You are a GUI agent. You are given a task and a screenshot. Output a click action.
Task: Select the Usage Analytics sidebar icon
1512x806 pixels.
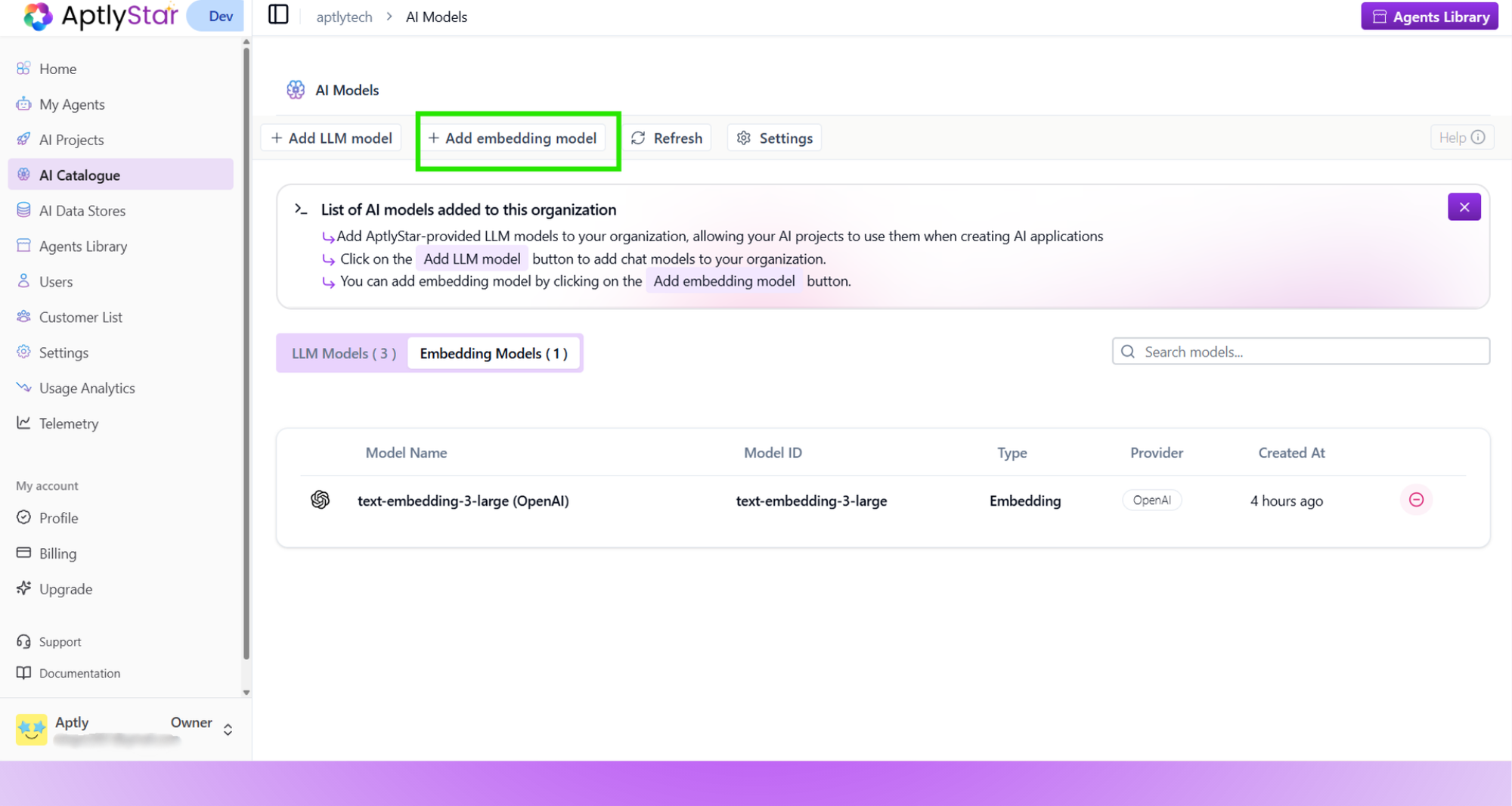click(23, 388)
